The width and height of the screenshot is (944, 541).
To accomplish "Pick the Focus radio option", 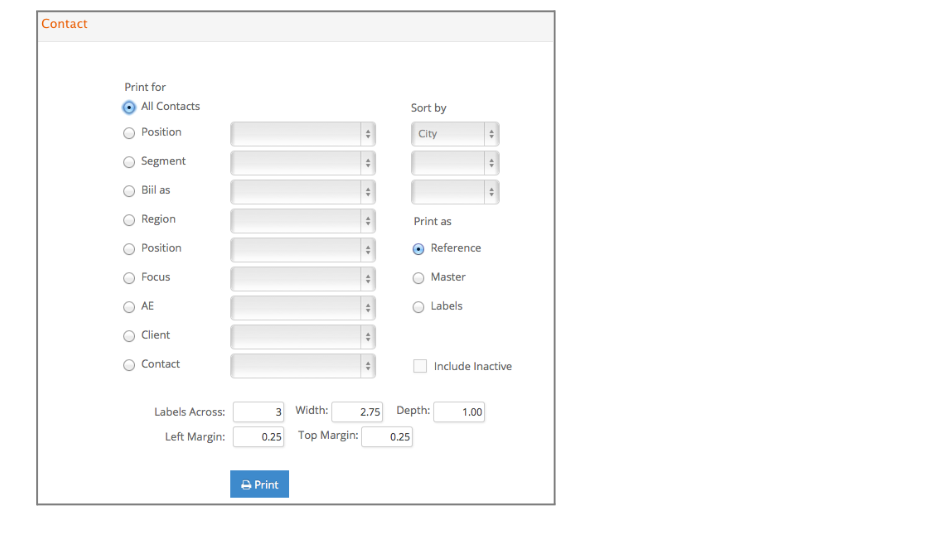I will pyautogui.click(x=129, y=278).
